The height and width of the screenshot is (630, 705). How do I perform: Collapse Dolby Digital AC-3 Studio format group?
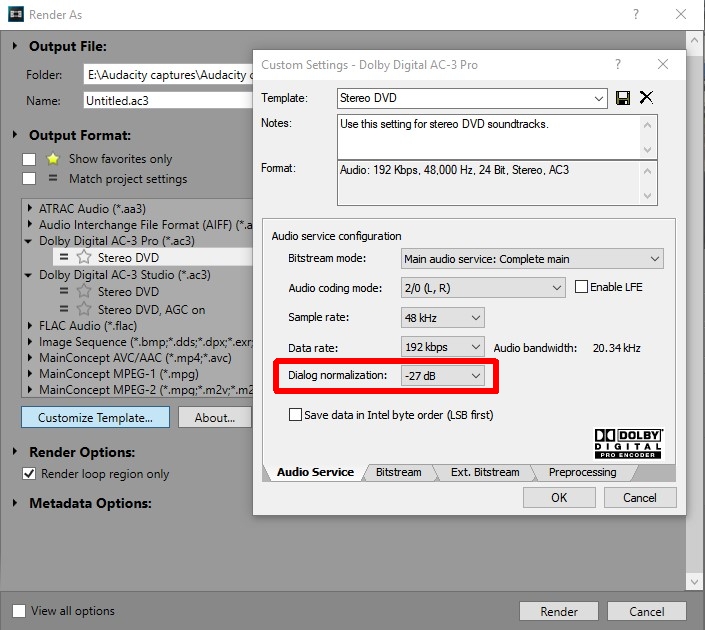coord(28,275)
